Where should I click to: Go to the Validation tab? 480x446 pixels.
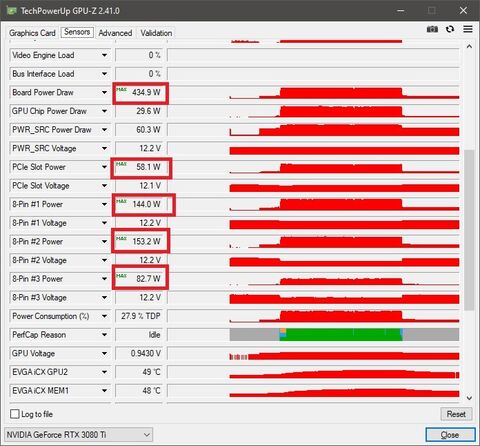(156, 33)
